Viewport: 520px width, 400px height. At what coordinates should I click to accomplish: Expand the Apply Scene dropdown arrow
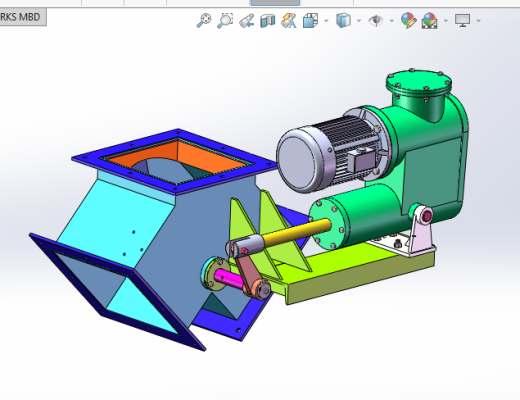[446, 21]
